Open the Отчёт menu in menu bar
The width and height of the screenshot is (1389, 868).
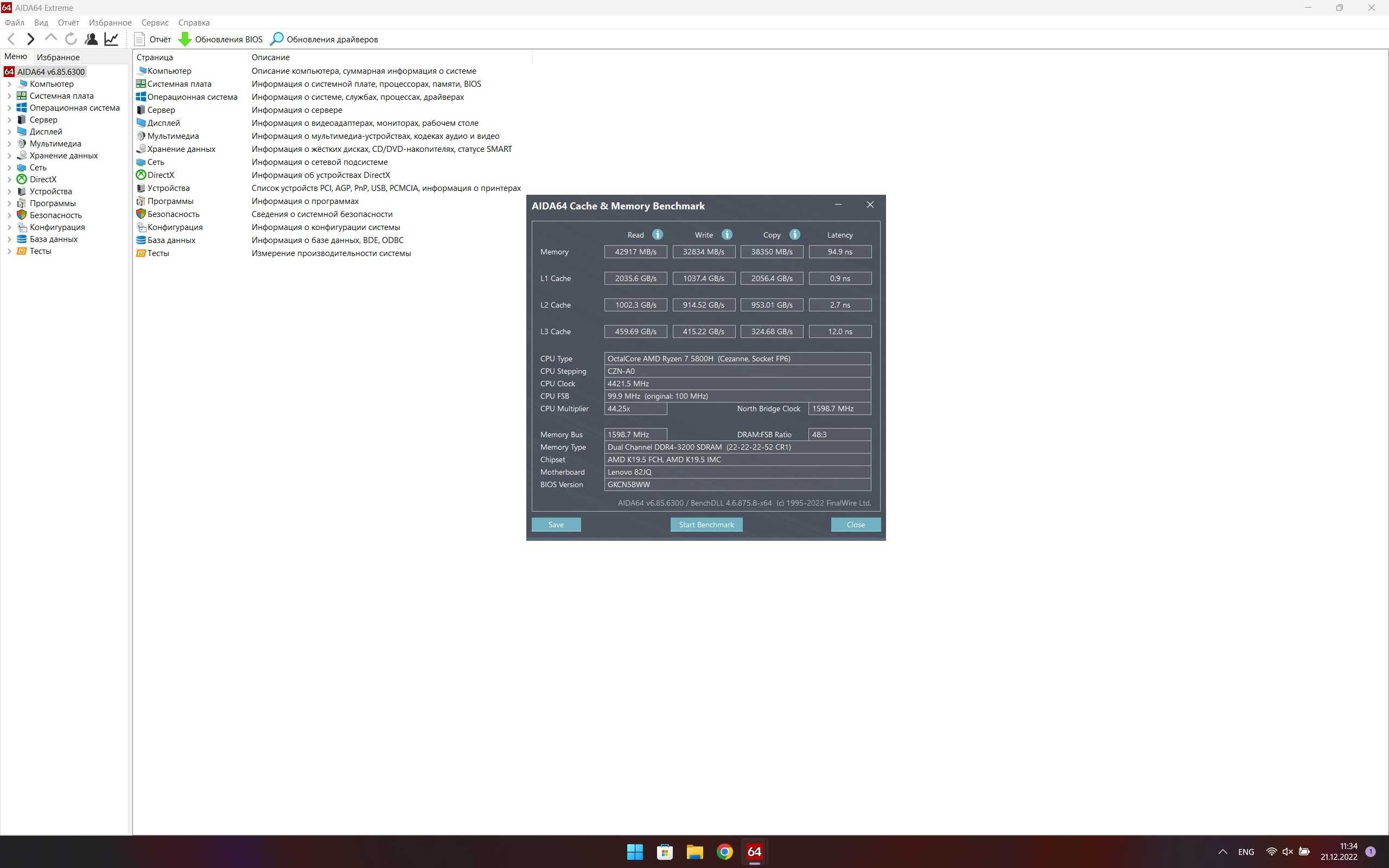click(x=68, y=22)
